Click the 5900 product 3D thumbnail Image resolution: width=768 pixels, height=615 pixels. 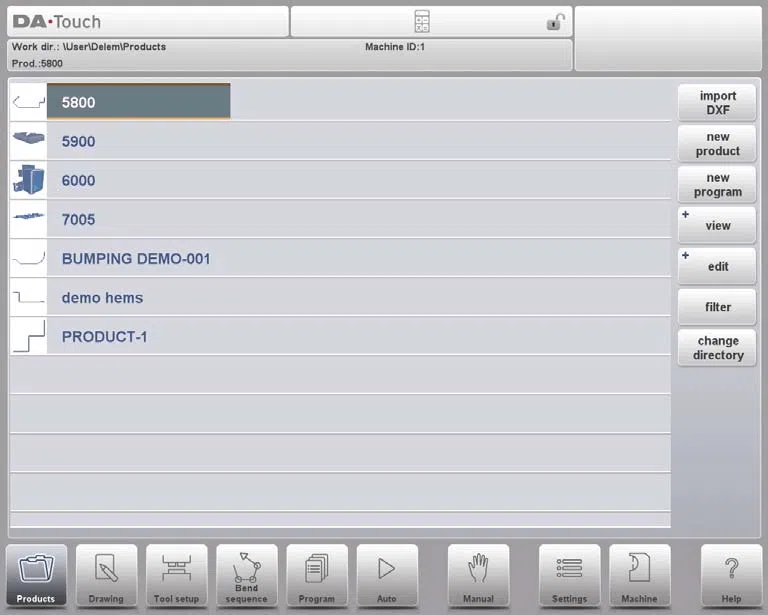pyautogui.click(x=28, y=141)
